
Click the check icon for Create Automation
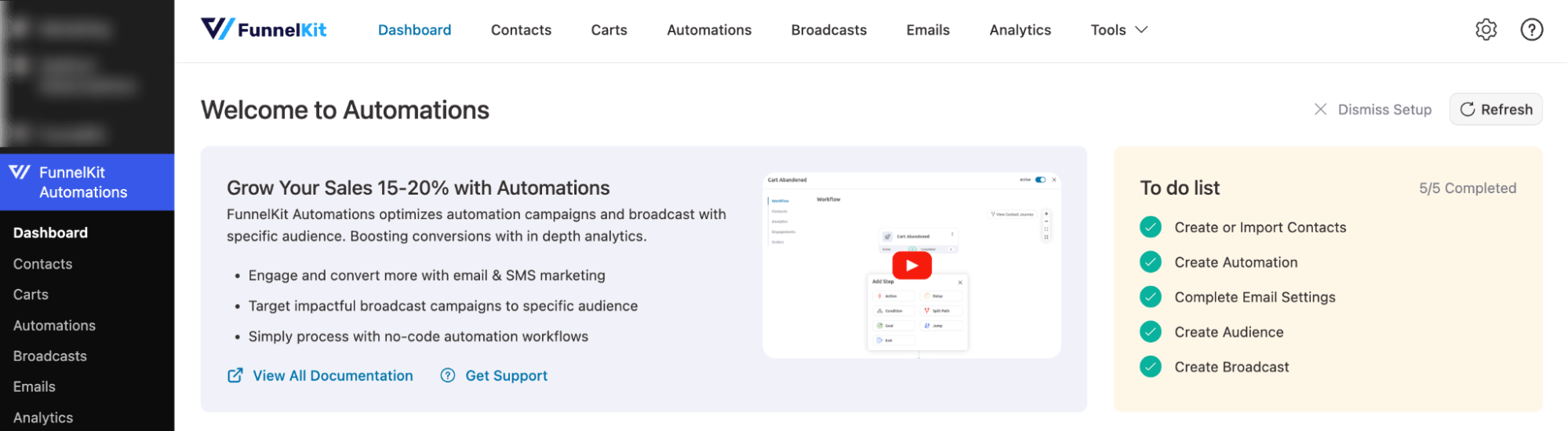(1150, 262)
